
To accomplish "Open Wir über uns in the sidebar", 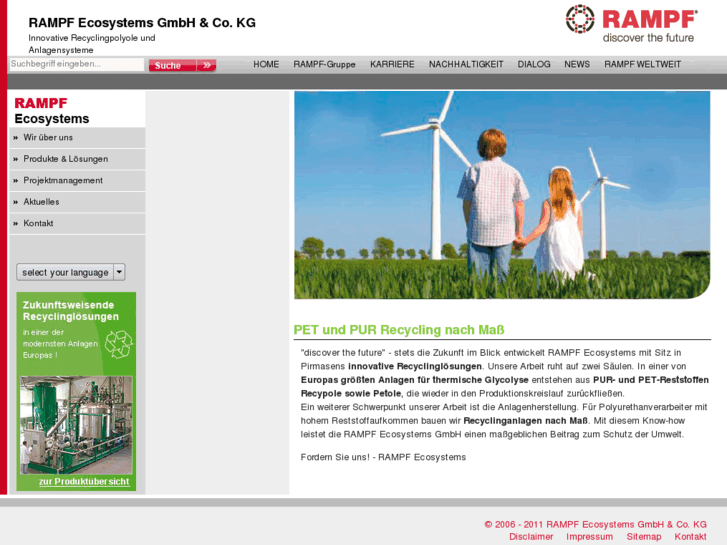I will (x=77, y=138).
